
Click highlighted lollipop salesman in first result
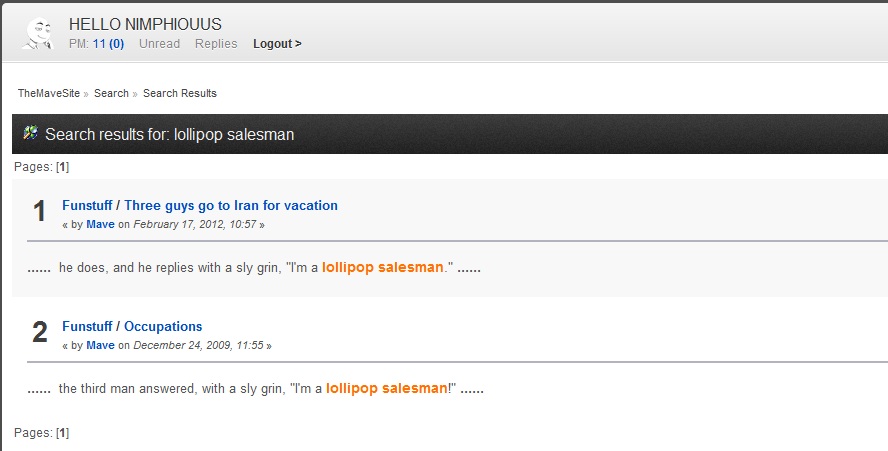pos(382,267)
